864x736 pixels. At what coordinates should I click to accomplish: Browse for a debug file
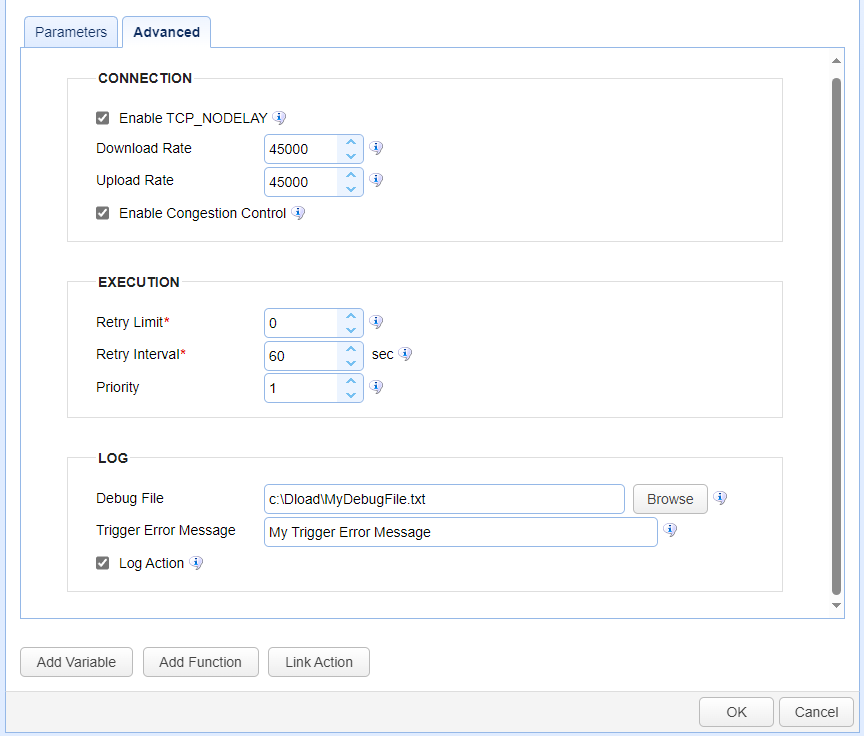(670, 499)
